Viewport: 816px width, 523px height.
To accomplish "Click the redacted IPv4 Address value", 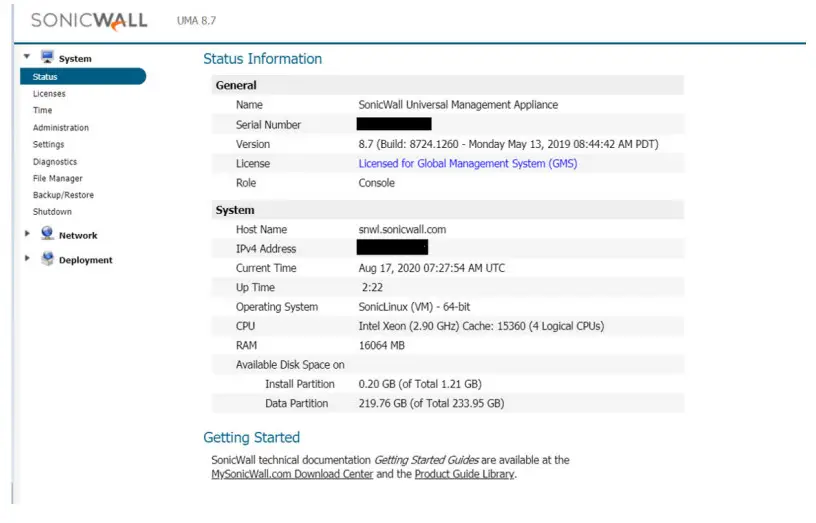I will [x=392, y=247].
